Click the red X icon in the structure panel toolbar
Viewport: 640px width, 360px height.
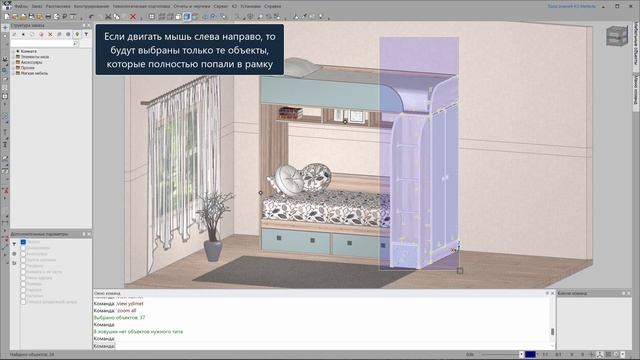pos(50,34)
